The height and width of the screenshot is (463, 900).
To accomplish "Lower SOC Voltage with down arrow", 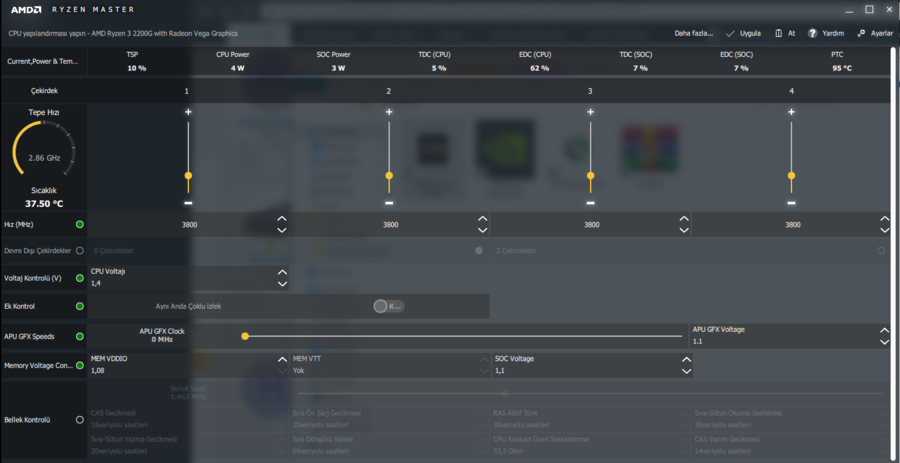I will [x=686, y=371].
